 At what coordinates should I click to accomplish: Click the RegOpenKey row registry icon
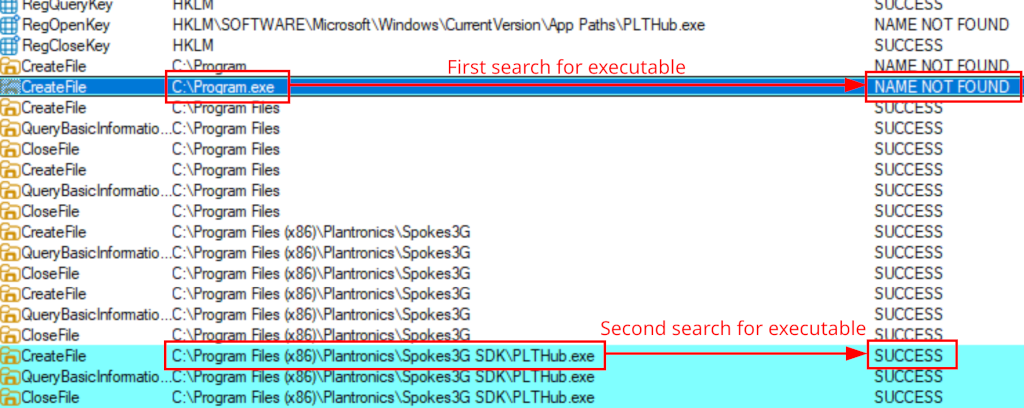10,24
